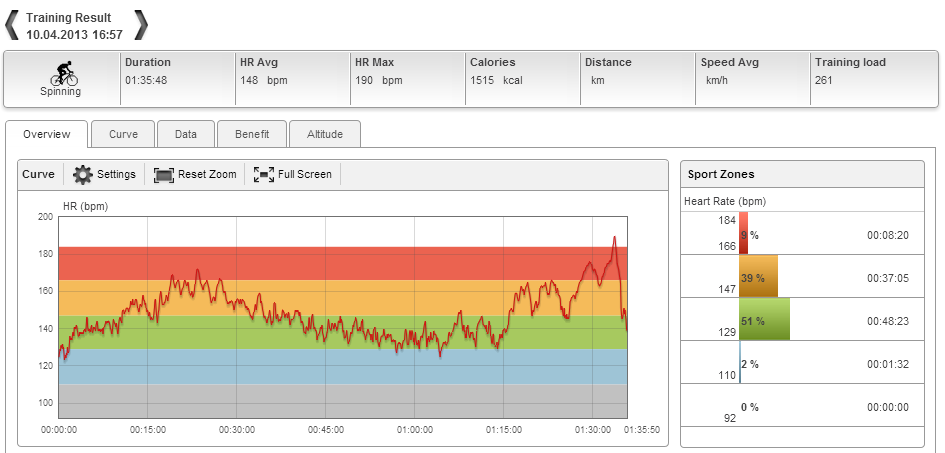Select the Benefit tab

coord(251,134)
